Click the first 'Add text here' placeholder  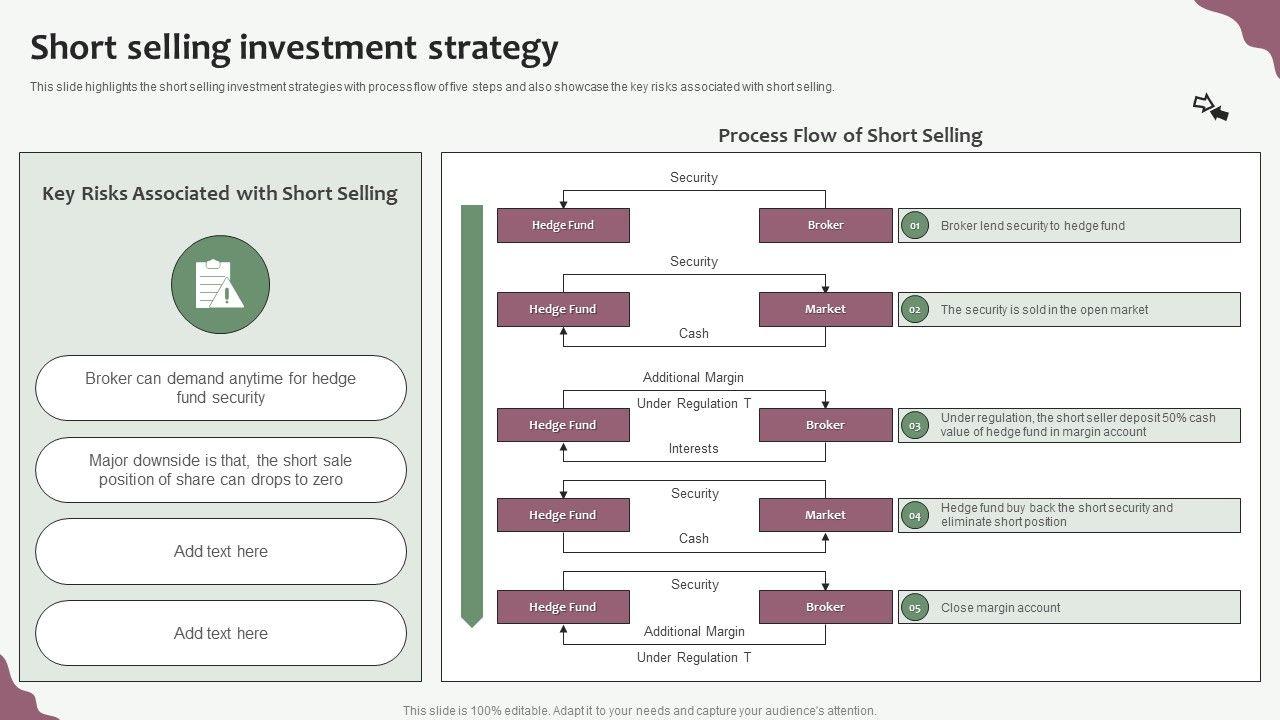(x=221, y=551)
